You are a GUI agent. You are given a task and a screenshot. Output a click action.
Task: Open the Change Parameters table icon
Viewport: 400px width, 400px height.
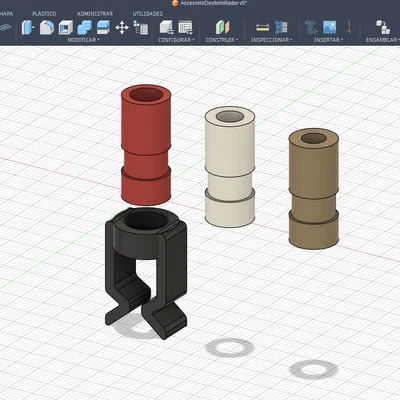[x=141, y=27]
